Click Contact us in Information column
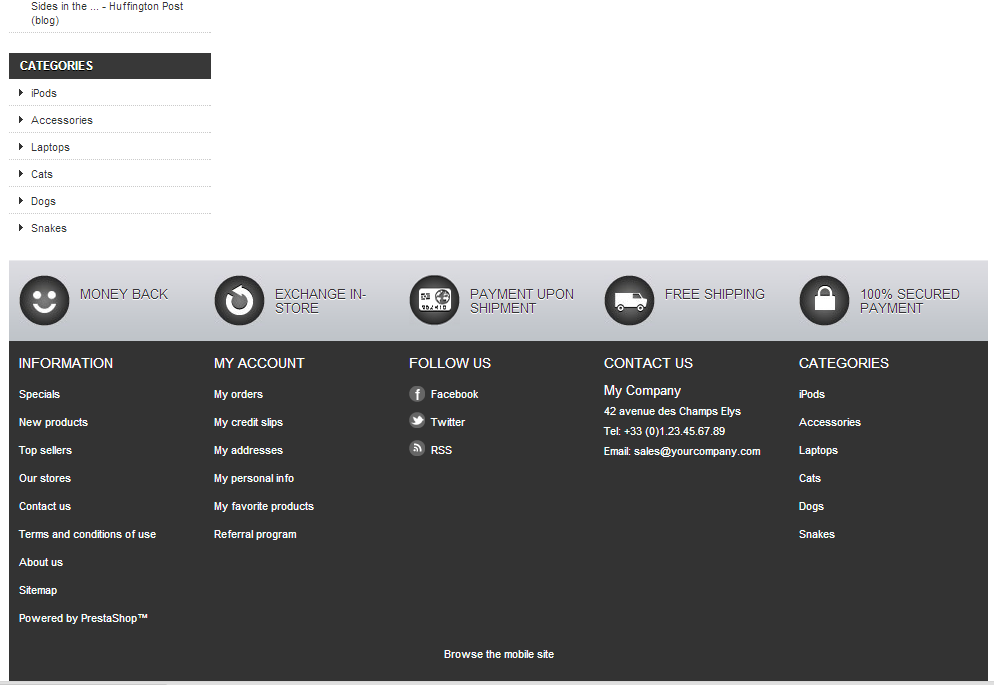This screenshot has height=685, width=994. point(44,506)
